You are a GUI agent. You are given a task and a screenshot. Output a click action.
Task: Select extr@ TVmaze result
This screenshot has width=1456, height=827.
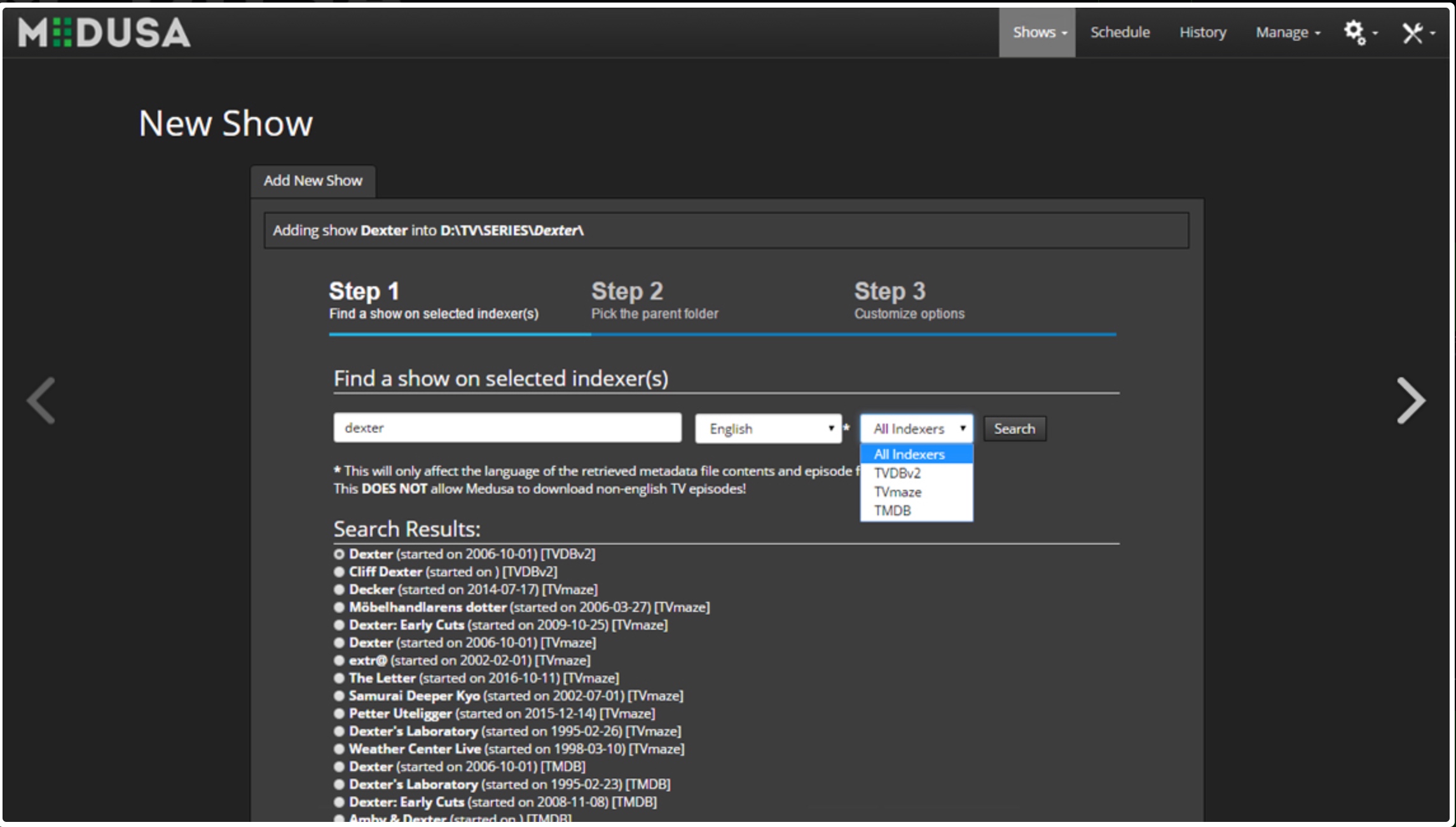[x=339, y=661]
